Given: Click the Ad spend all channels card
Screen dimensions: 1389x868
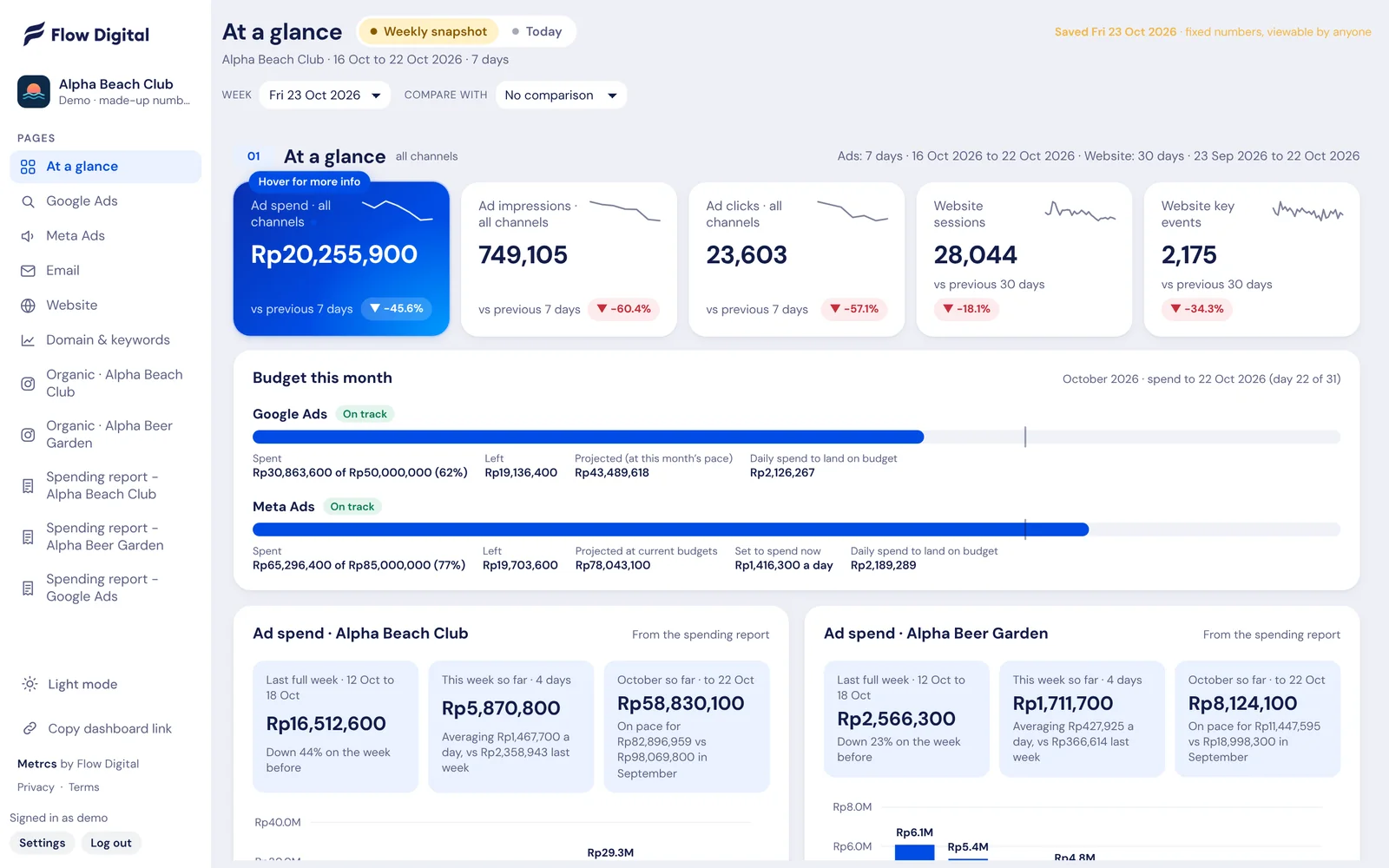Looking at the screenshot, I should tap(341, 259).
